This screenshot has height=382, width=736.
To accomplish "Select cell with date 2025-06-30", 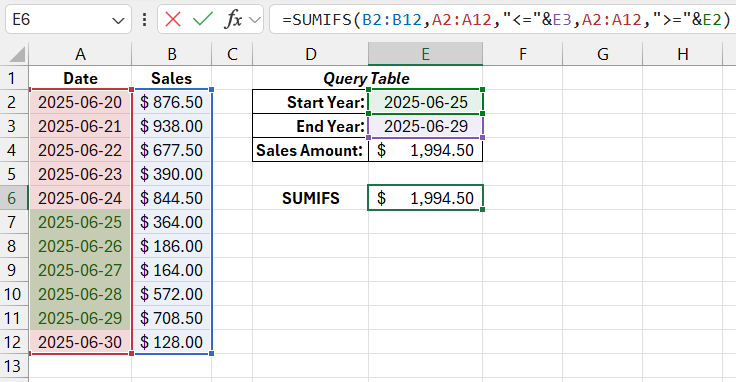I will (80, 342).
